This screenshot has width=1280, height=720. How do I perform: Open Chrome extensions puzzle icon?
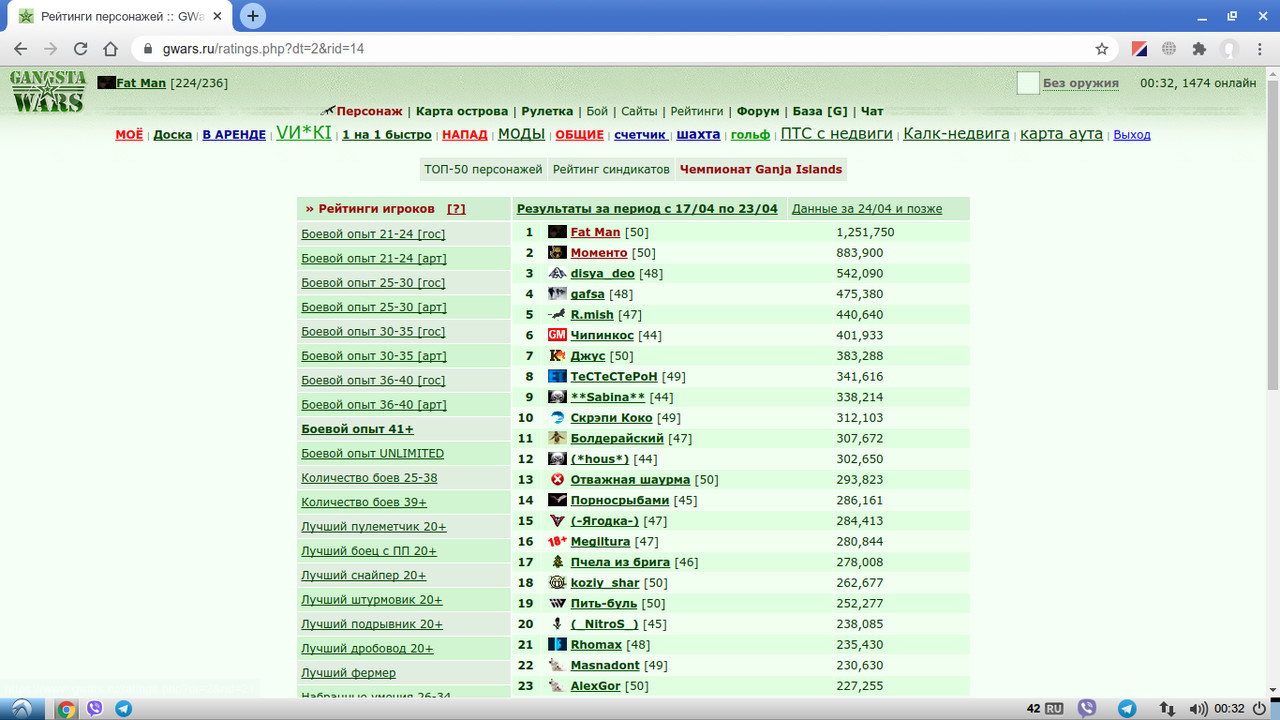(1199, 48)
